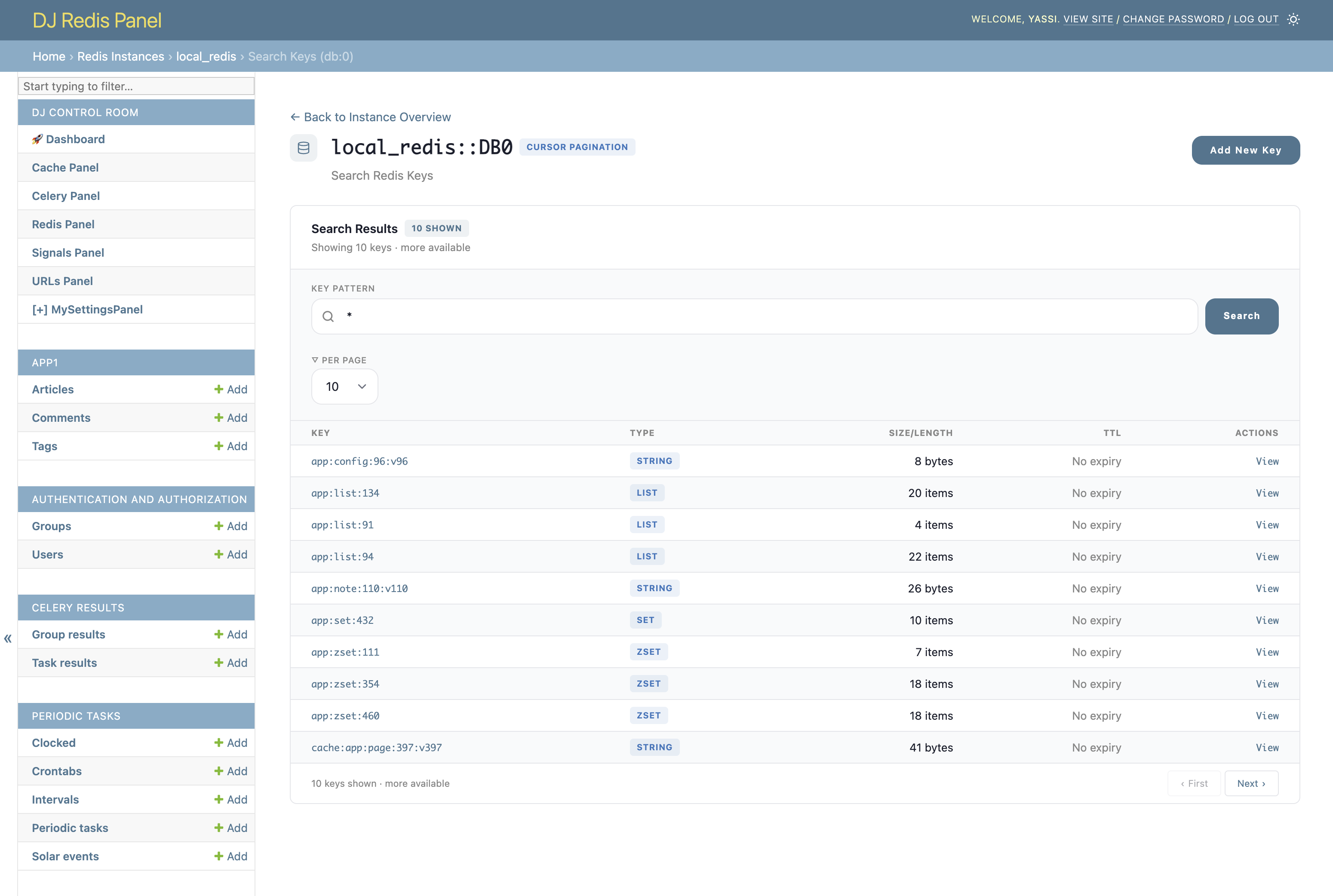The width and height of the screenshot is (1333, 896).
Task: Click the DJ Redis Panel site title
Action: 97,21
